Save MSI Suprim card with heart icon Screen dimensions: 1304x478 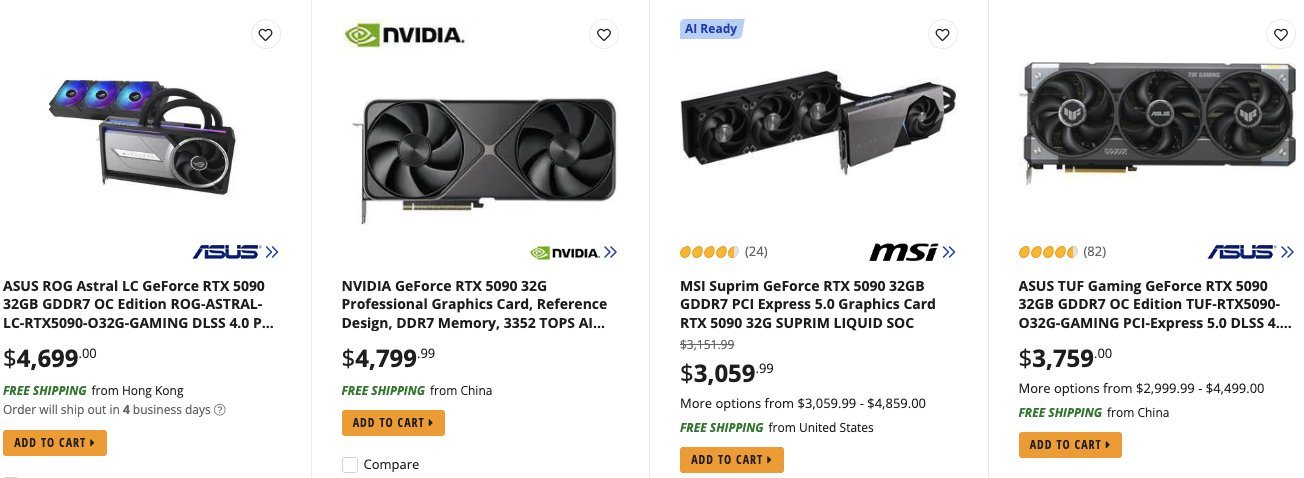941,35
